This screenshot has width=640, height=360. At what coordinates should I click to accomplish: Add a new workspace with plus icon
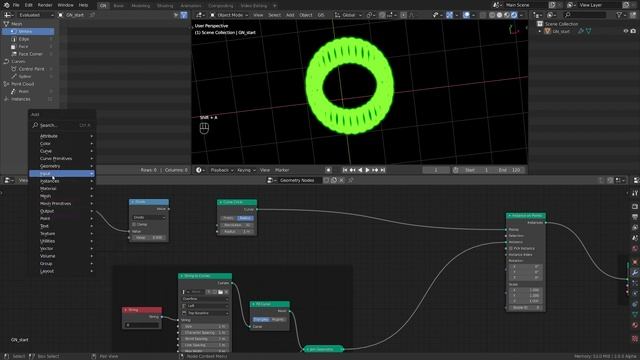pos(275,6)
